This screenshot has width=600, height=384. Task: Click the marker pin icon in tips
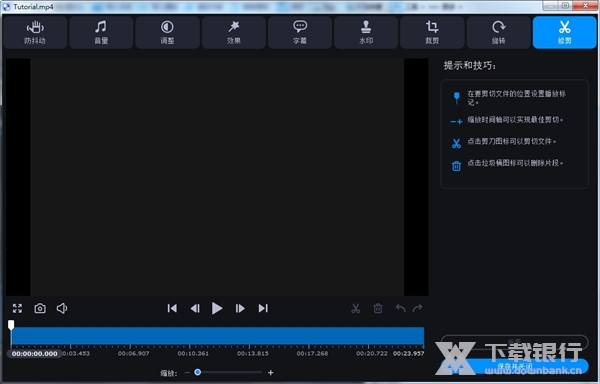coord(456,98)
